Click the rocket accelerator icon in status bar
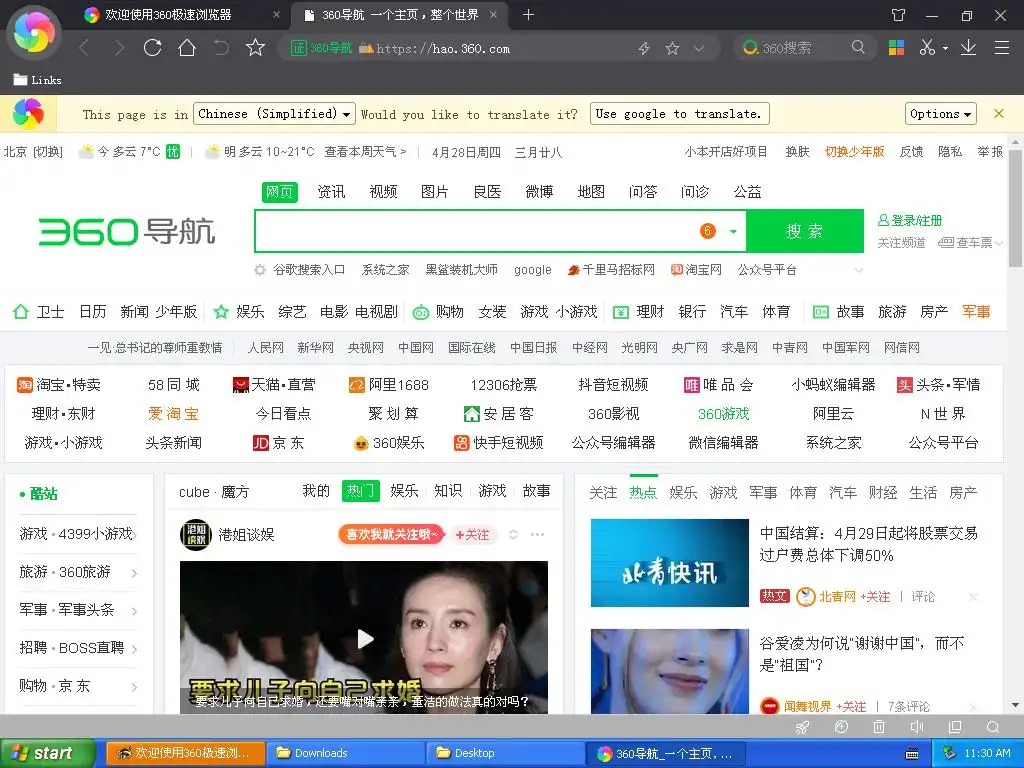 tap(803, 727)
